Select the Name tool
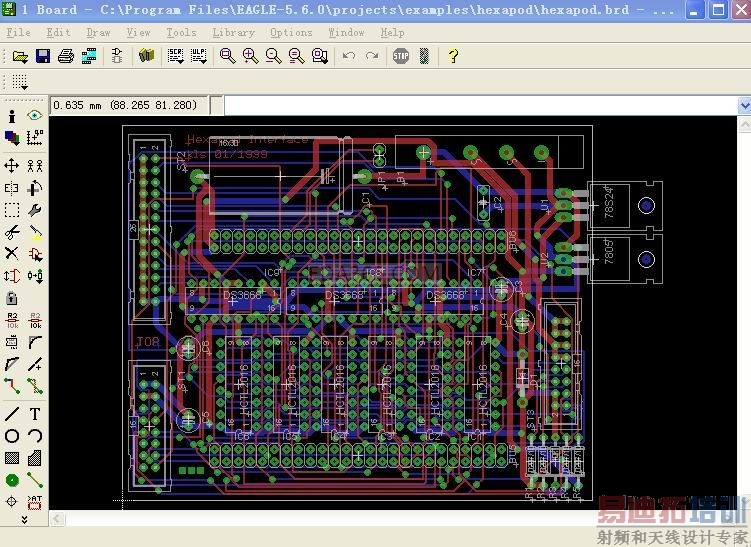This screenshot has height=547, width=751. pos(12,320)
